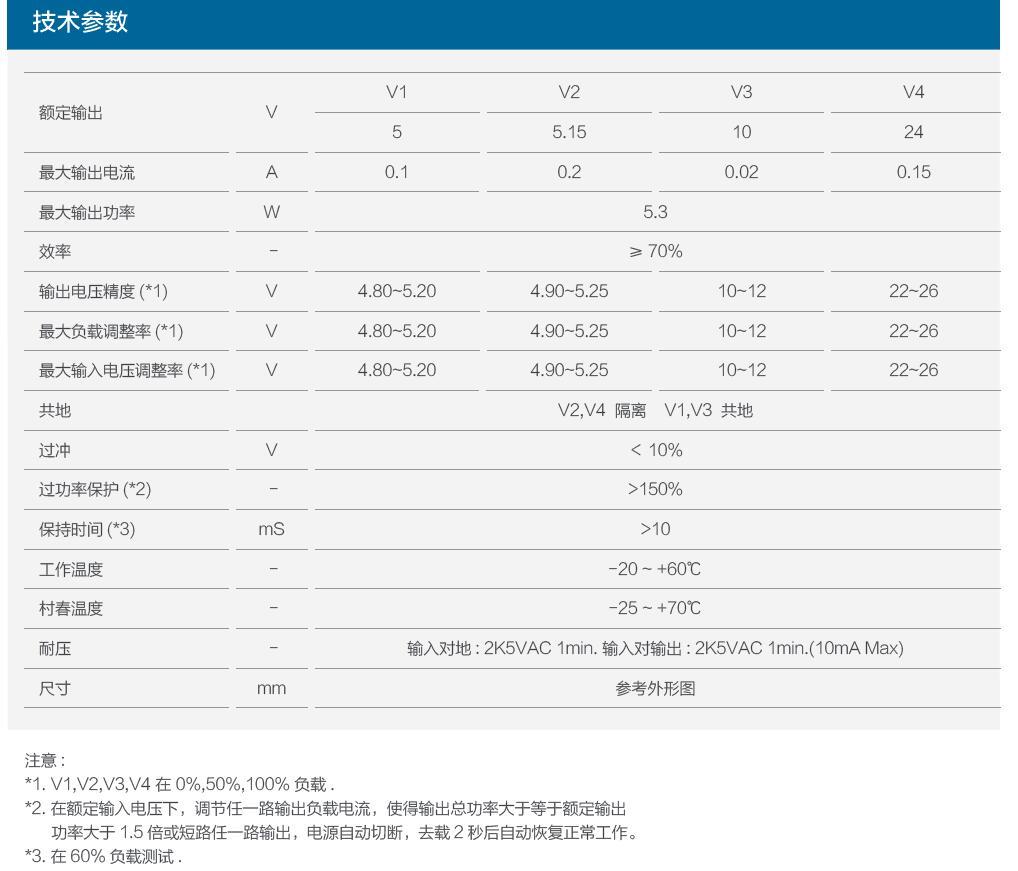Click the 过功率保护 (*2) label
Image resolution: width=1018 pixels, height=871 pixels.
(95, 489)
